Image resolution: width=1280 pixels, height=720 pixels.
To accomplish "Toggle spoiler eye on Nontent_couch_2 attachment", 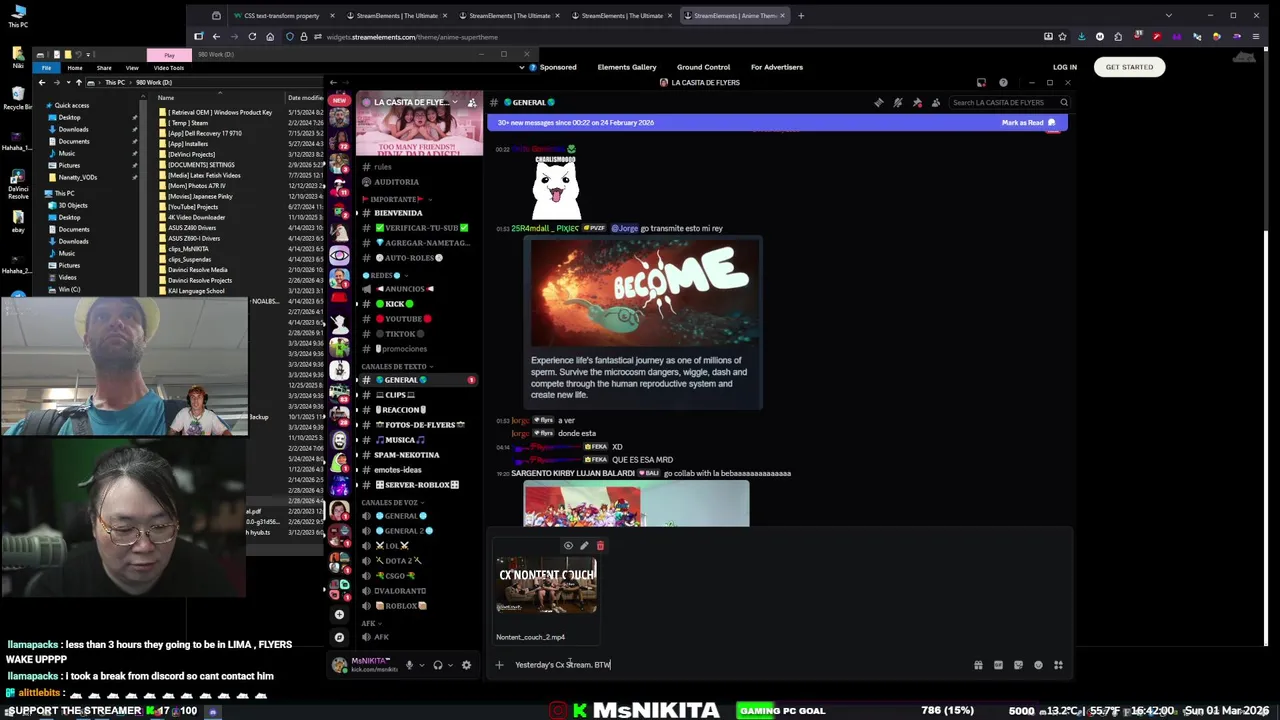I will pos(568,546).
